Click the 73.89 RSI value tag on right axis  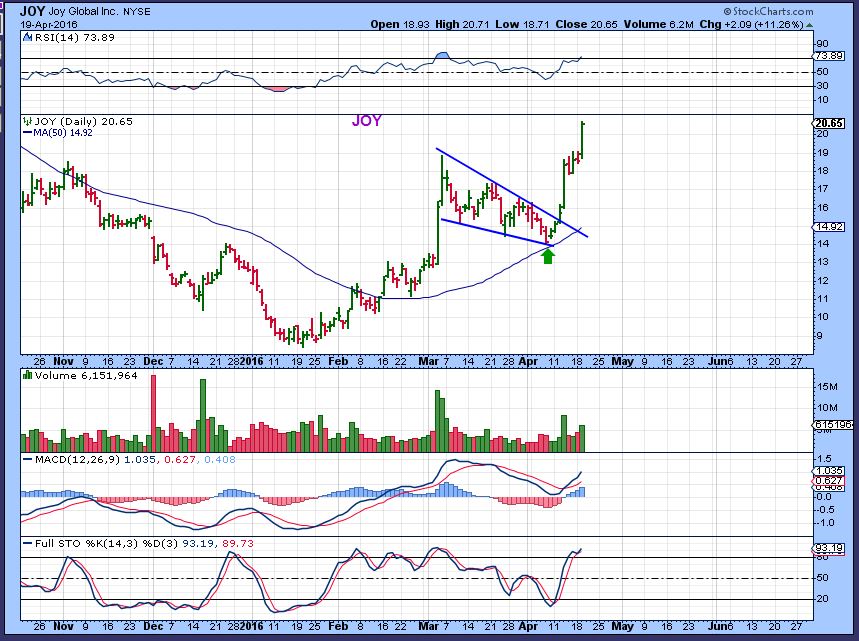(x=829, y=56)
